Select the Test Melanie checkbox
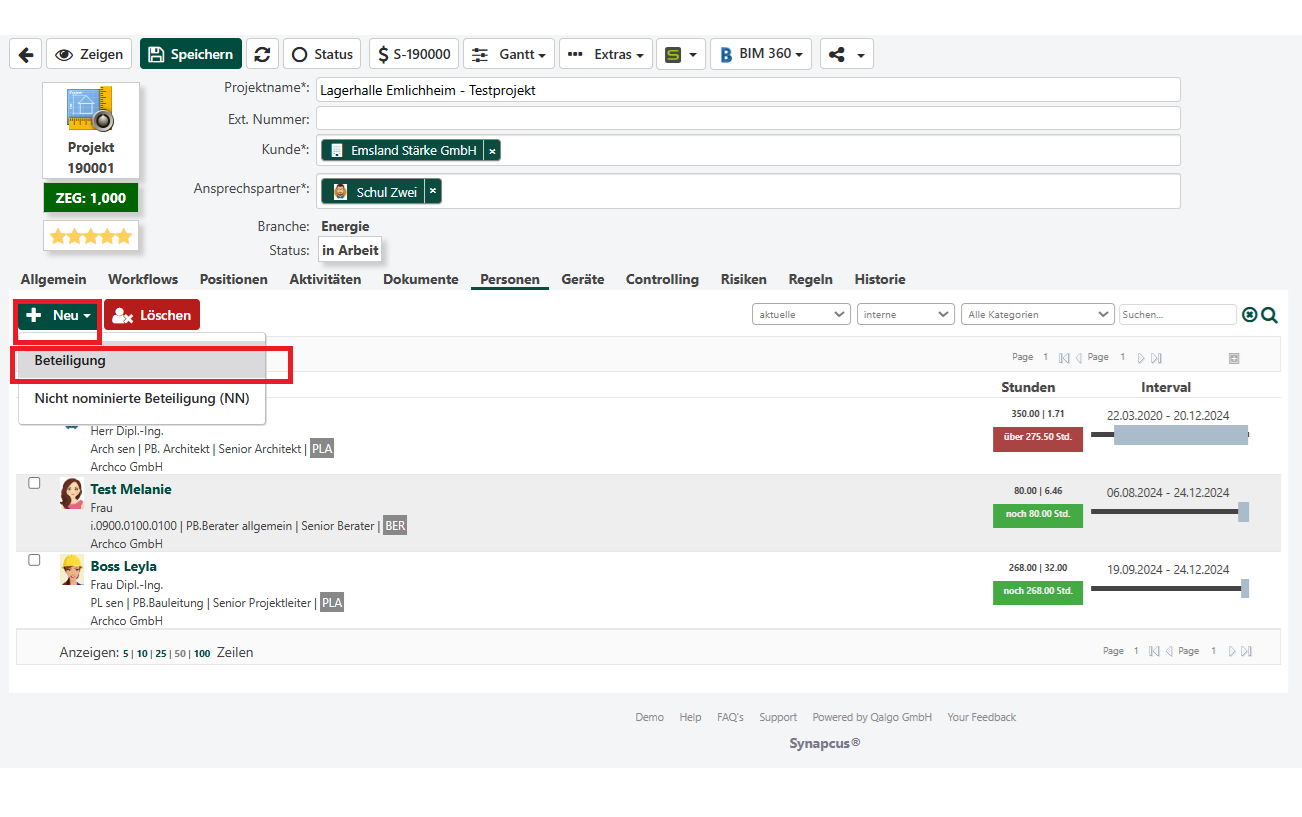The width and height of the screenshot is (1302, 817). 34,483
